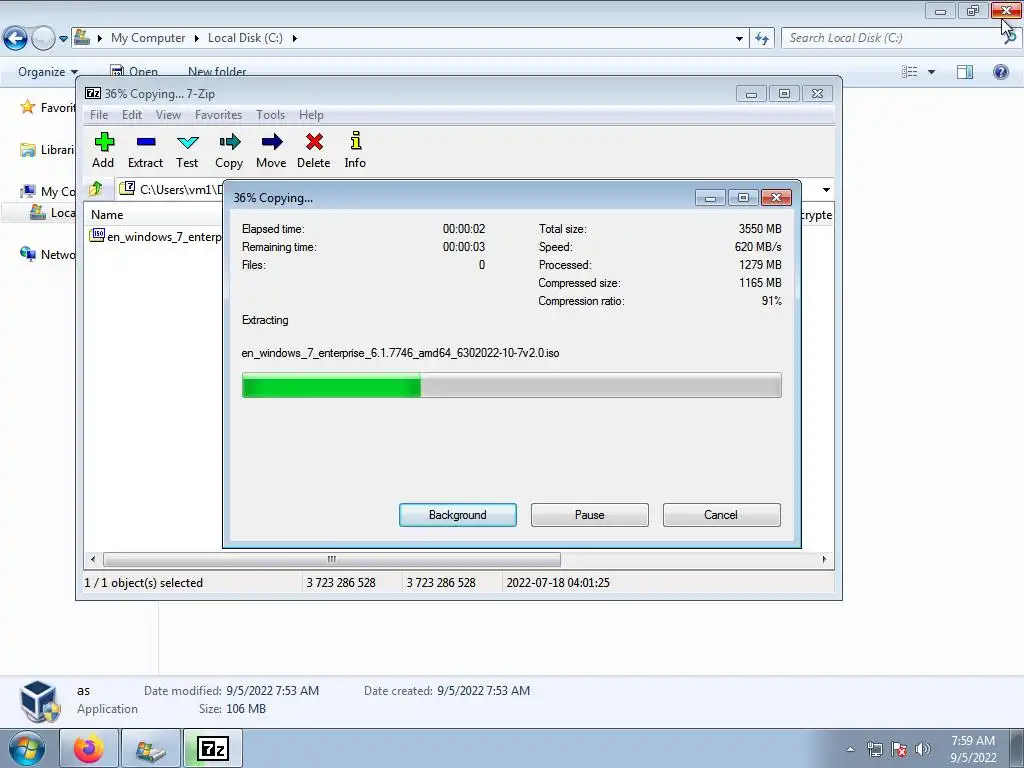Open the 7-Zip File menu
This screenshot has height=768, width=1024.
(x=99, y=115)
